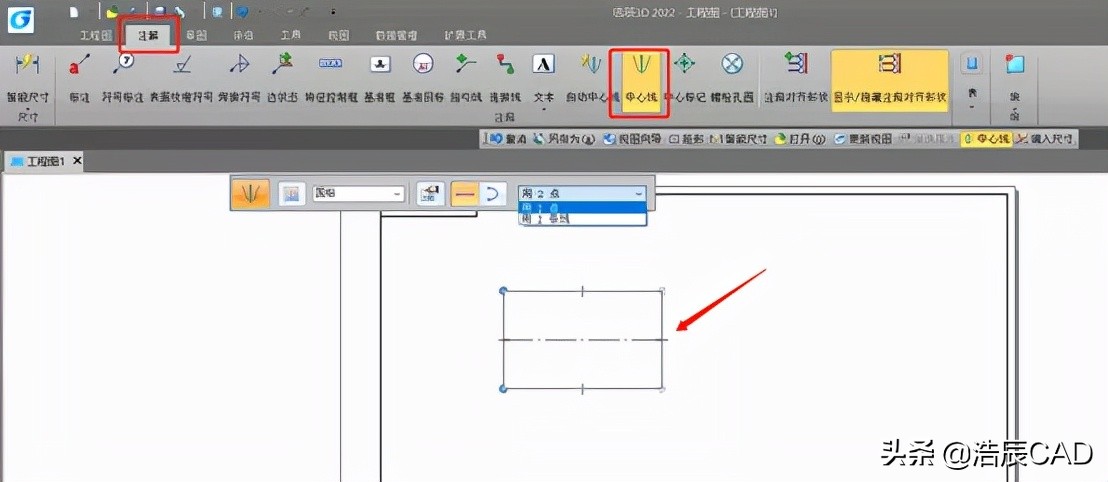Image resolution: width=1108 pixels, height=482 pixels.
Task: Click the top-left blue keypoint of the rectangle
Action: click(x=503, y=290)
